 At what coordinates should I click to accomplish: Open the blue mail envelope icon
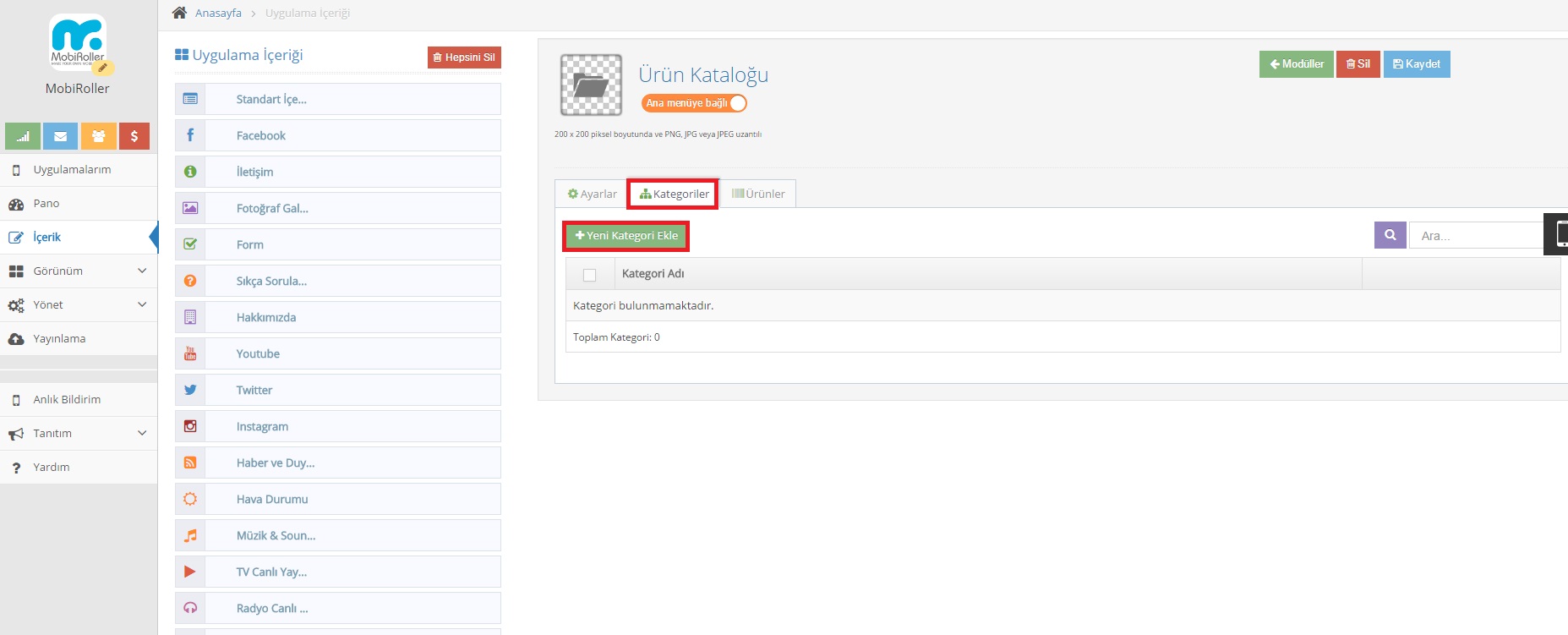coord(61,136)
